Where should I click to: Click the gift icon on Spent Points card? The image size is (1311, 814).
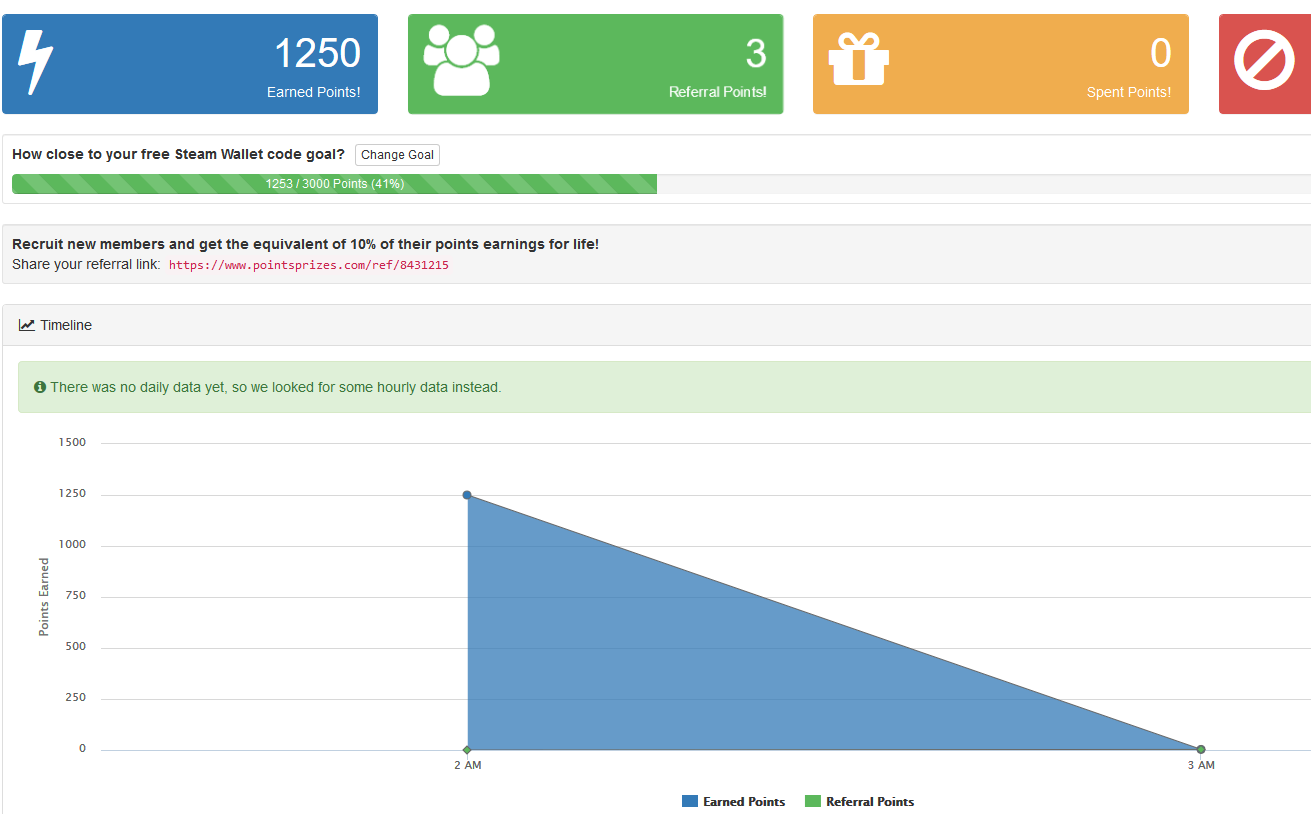click(x=858, y=60)
